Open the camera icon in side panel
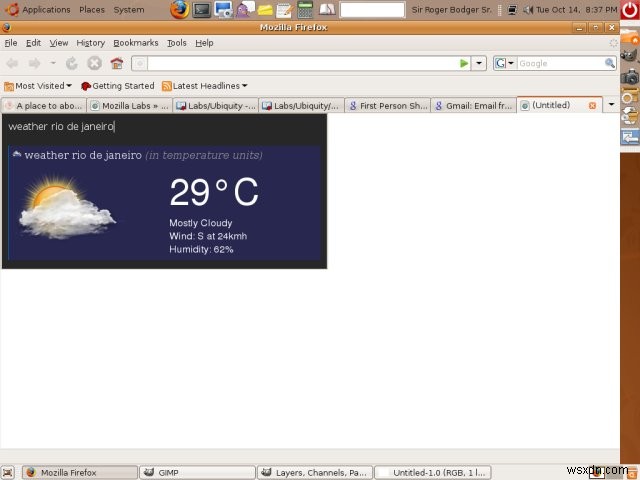Image resolution: width=640 pixels, height=480 pixels. pos(630,76)
